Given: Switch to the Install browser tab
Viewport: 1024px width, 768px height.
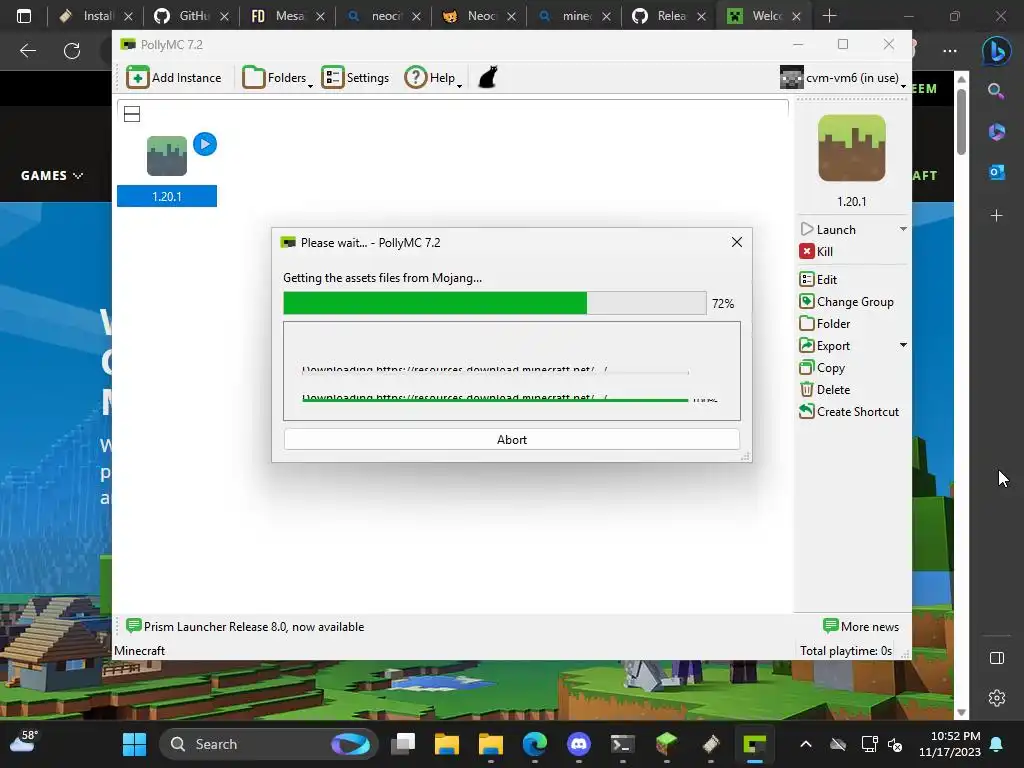Looking at the screenshot, I should point(95,16).
